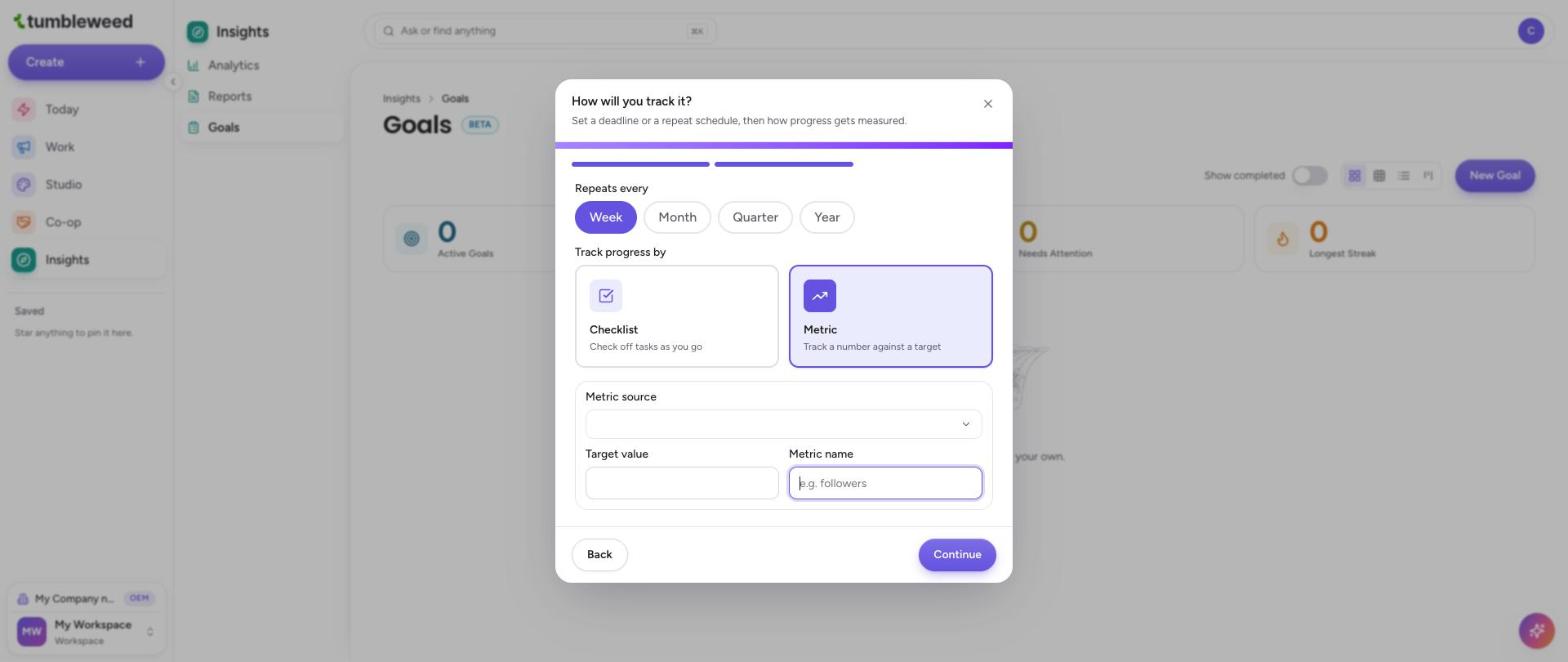The image size is (1568, 662).
Task: Click the Insights header icon
Action: pyautogui.click(x=198, y=32)
